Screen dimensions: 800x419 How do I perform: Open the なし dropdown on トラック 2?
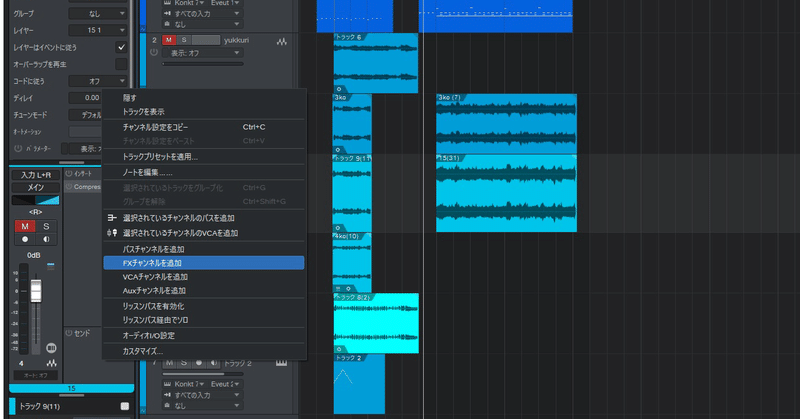click(202, 406)
